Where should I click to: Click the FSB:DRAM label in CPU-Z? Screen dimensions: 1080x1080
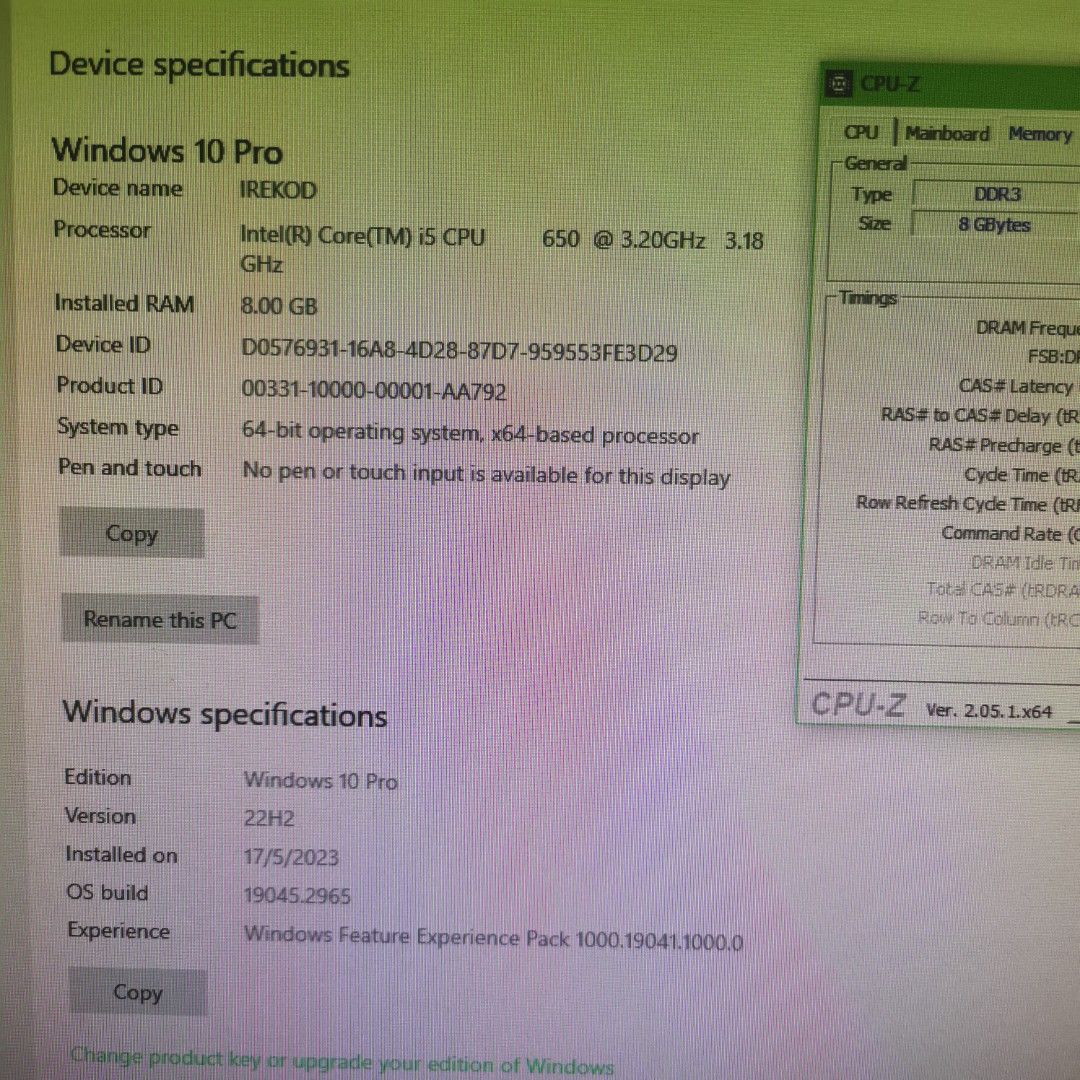(x=1054, y=357)
